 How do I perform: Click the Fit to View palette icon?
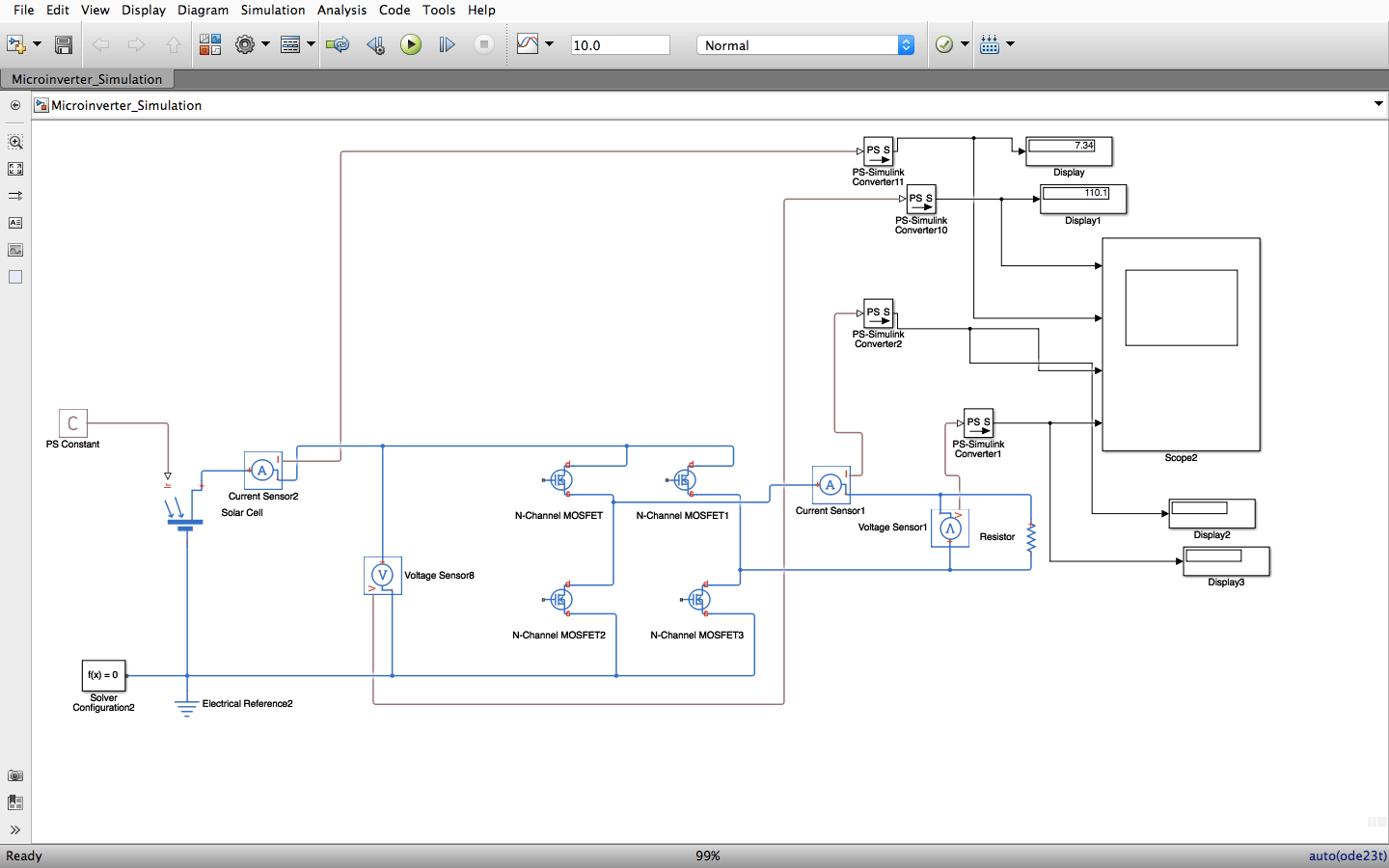pyautogui.click(x=14, y=168)
